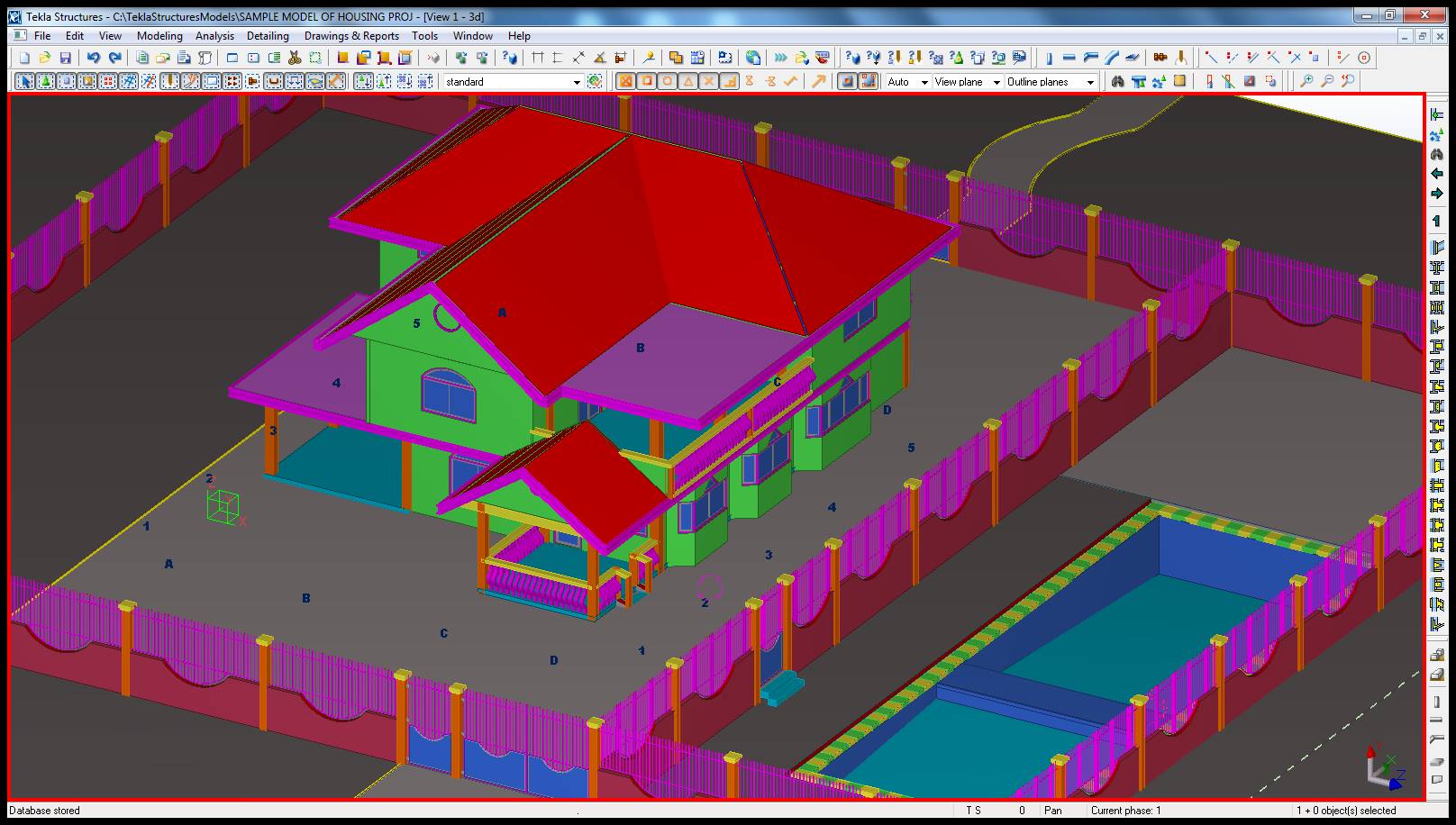Click the Zoom in magnifier icon
Viewport: 1456px width, 825px height.
[x=1306, y=81]
